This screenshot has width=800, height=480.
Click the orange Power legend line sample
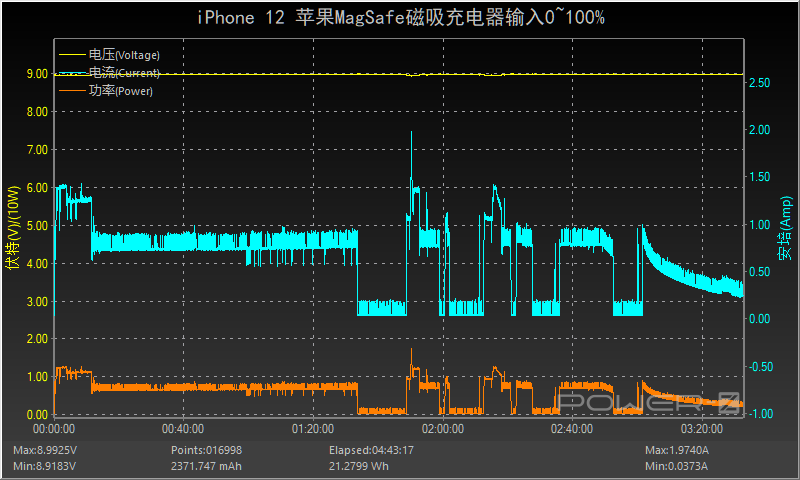click(72, 91)
